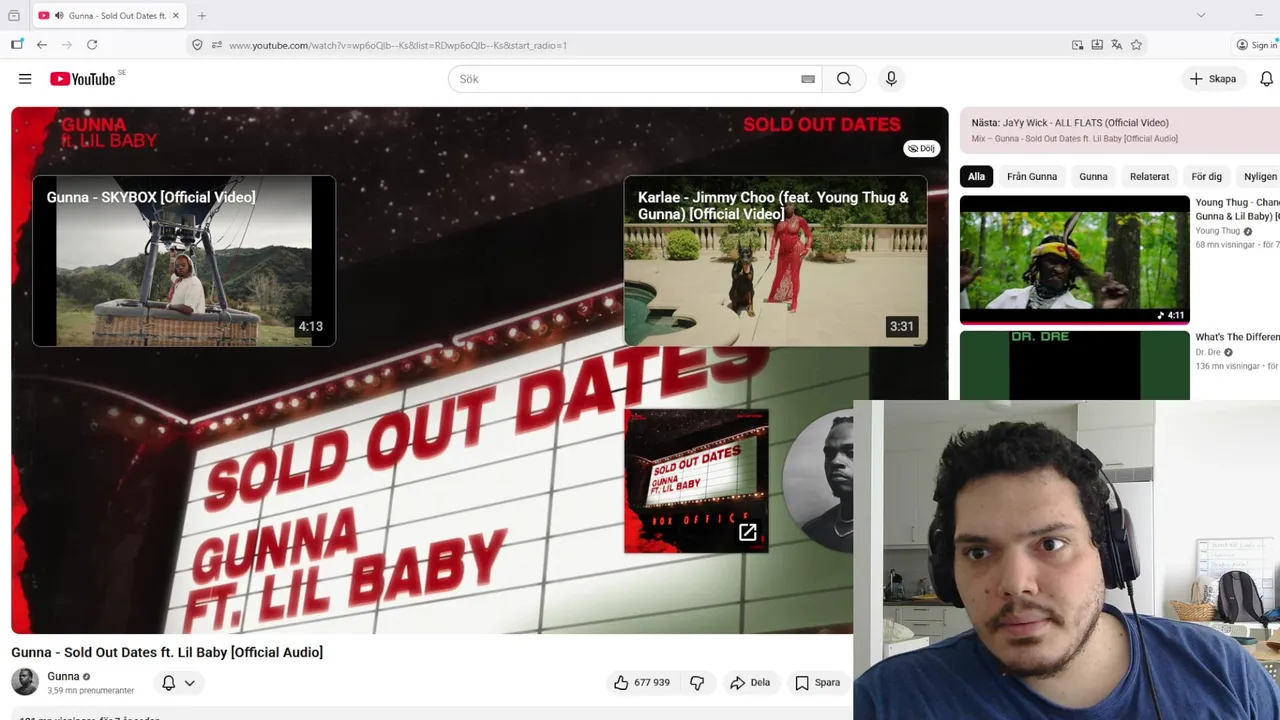Go to the YouTube home logo
The image size is (1280, 720).
pyautogui.click(x=83, y=79)
